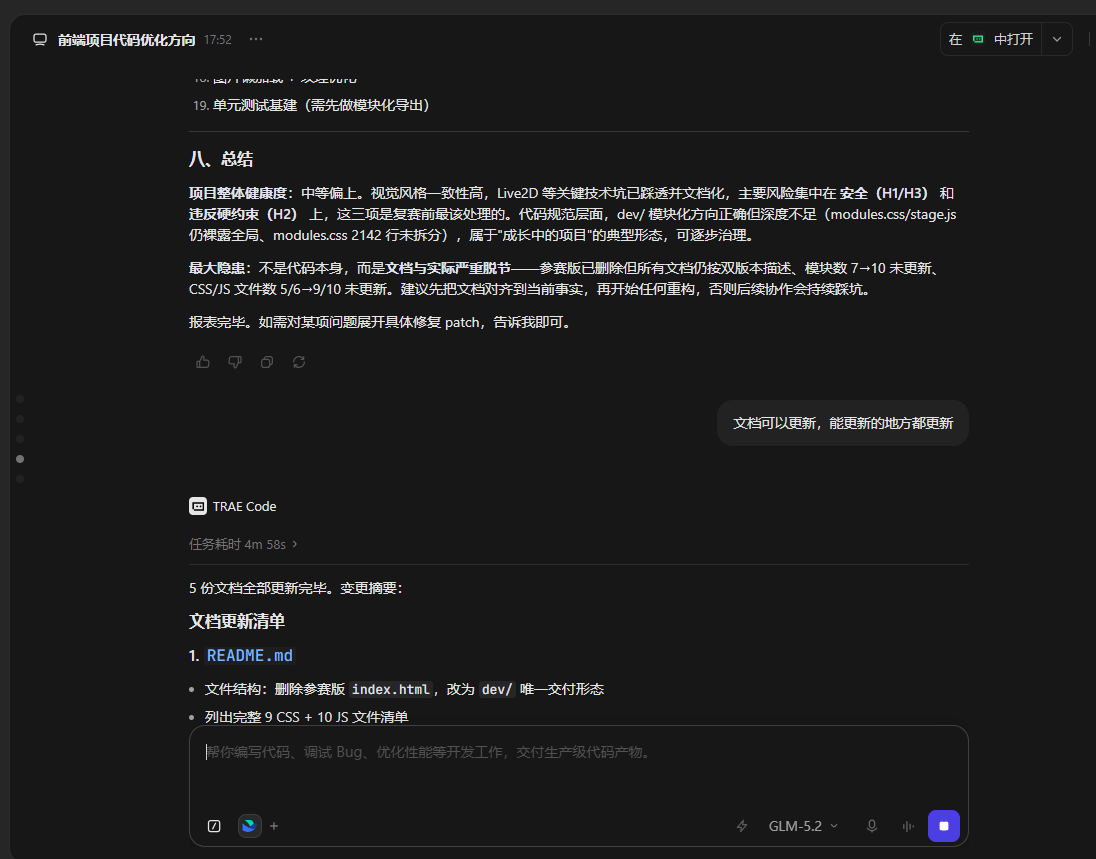Click the 在…中打开 button
This screenshot has width=1096, height=859.
[990, 39]
